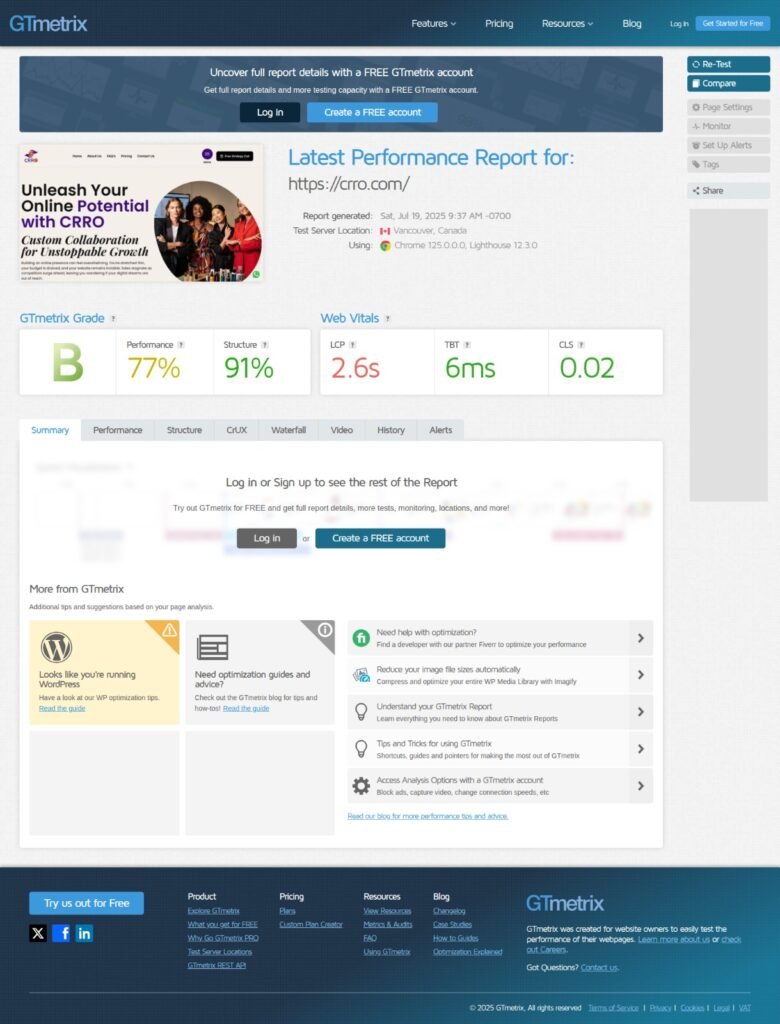
Task: Switch to the Waterfall tab
Action: tap(288, 430)
